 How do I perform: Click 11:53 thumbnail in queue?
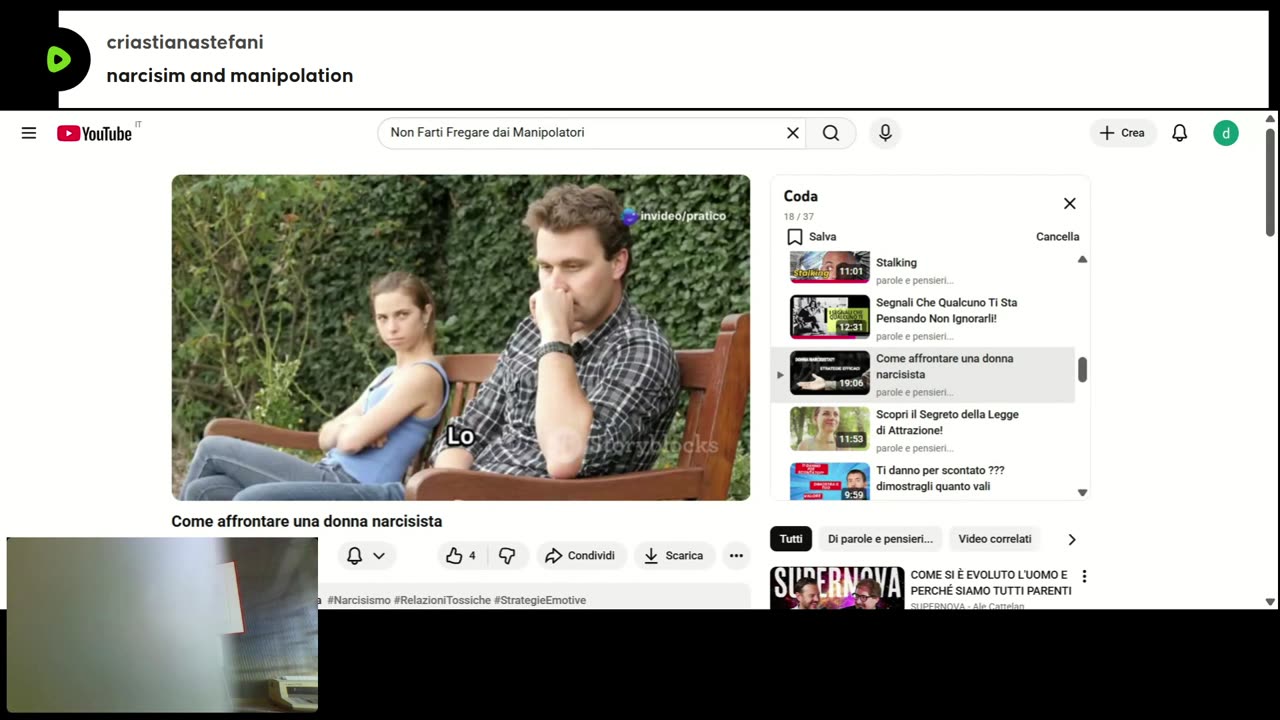click(x=830, y=429)
